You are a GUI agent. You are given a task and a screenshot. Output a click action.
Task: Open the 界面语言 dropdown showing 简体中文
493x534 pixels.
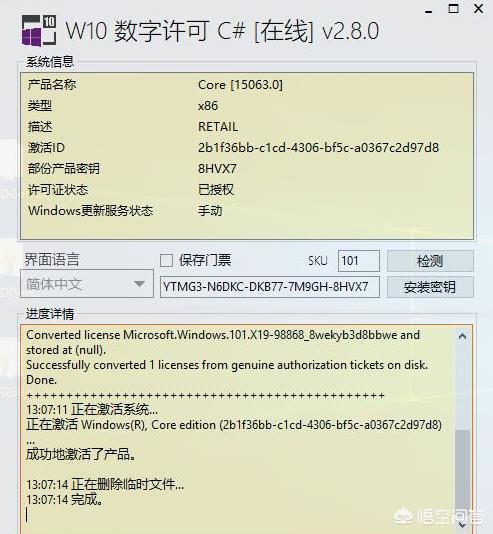[x=87, y=284]
